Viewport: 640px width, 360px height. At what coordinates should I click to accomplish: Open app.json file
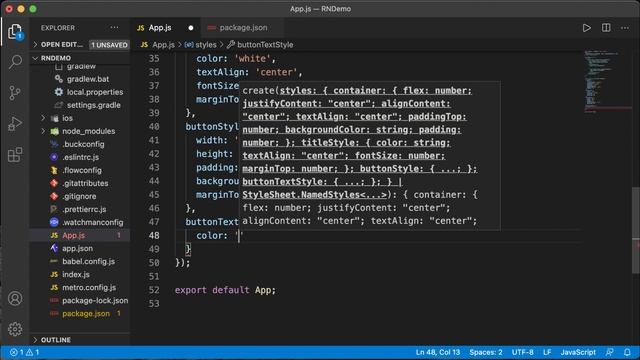click(x=77, y=249)
